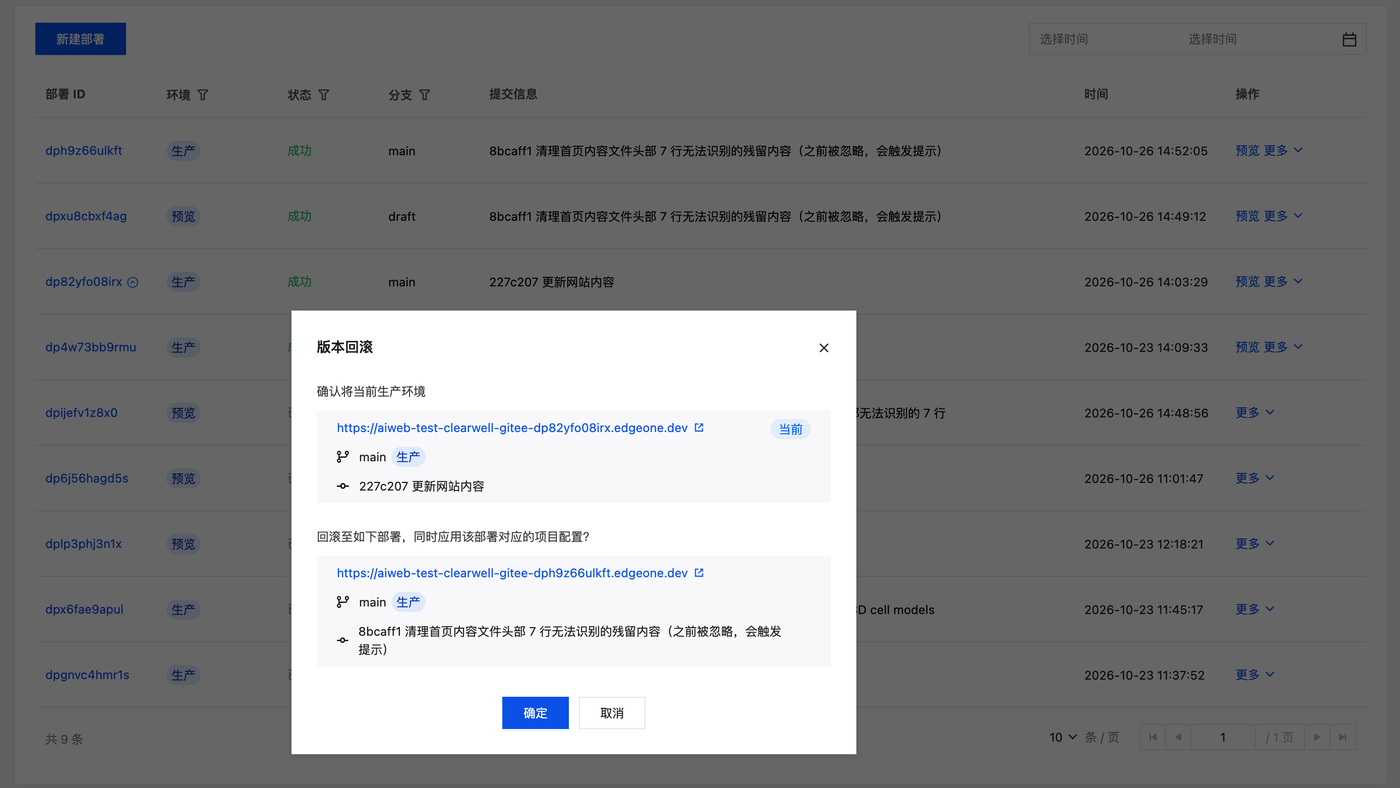Open the dp82yfo08irx edgeone.dev URL in dialog

tap(512, 428)
